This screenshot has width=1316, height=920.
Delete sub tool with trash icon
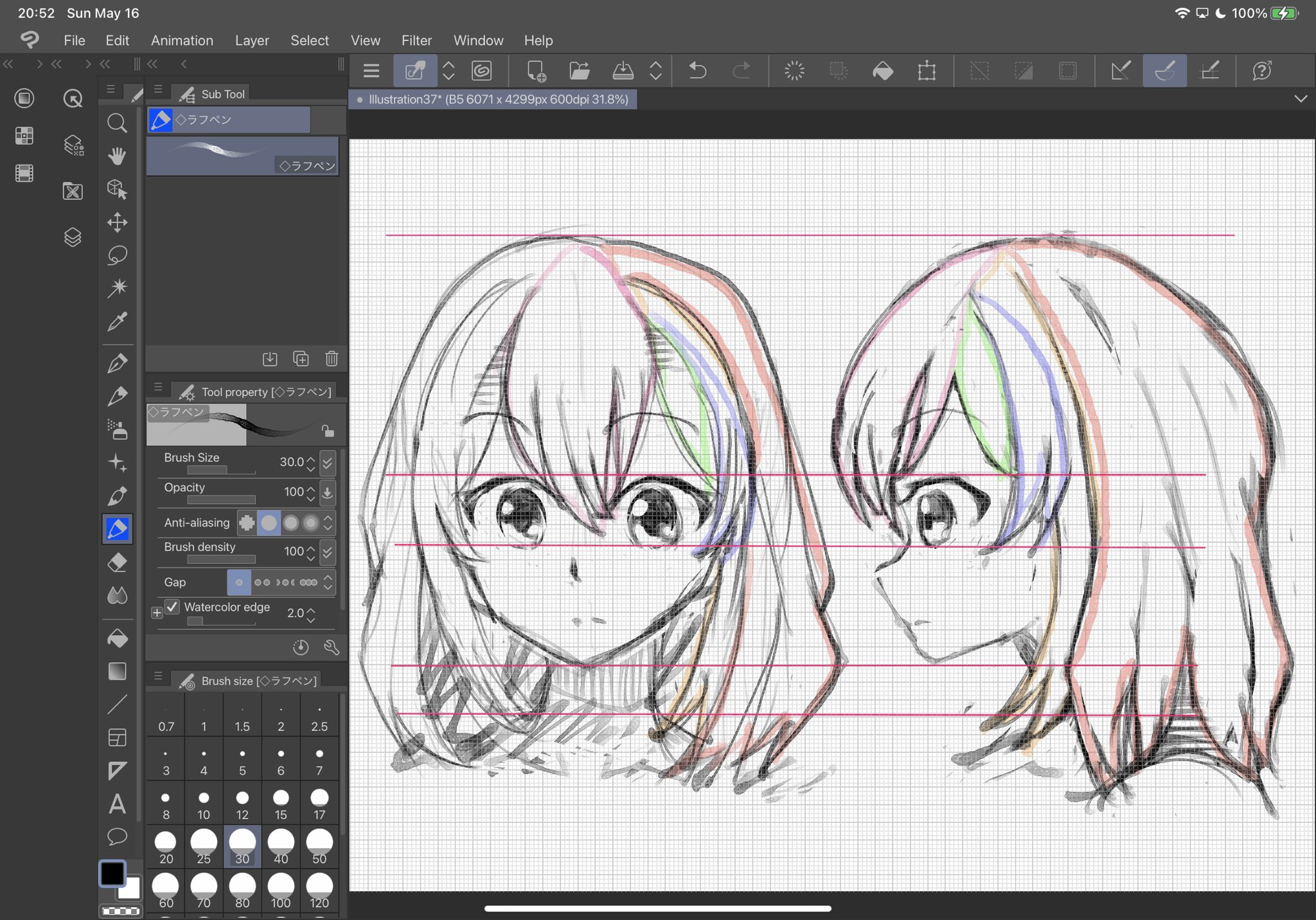pyautogui.click(x=332, y=359)
